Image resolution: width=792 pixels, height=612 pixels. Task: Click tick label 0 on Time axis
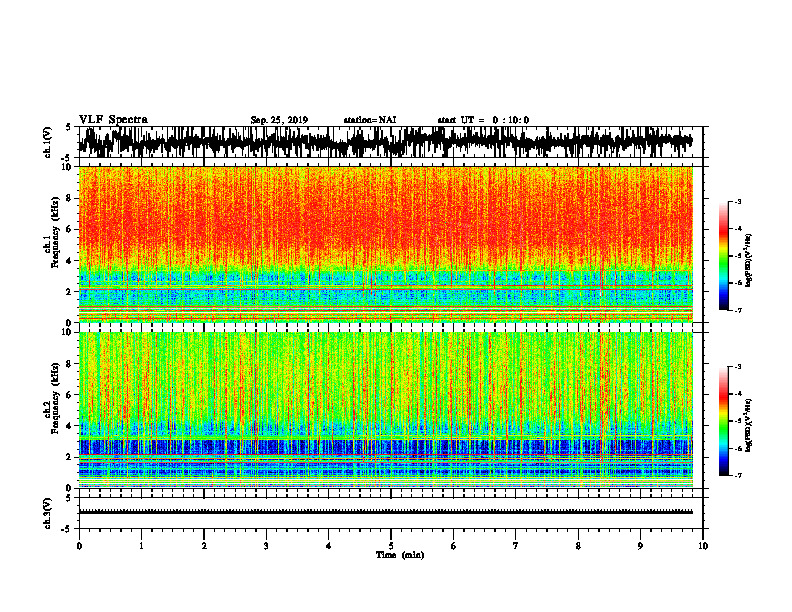point(79,546)
